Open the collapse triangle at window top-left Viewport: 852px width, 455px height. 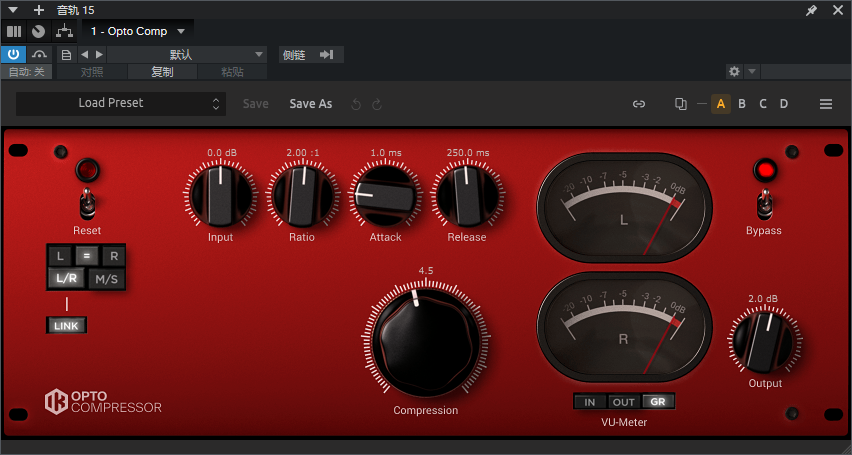coord(13,10)
